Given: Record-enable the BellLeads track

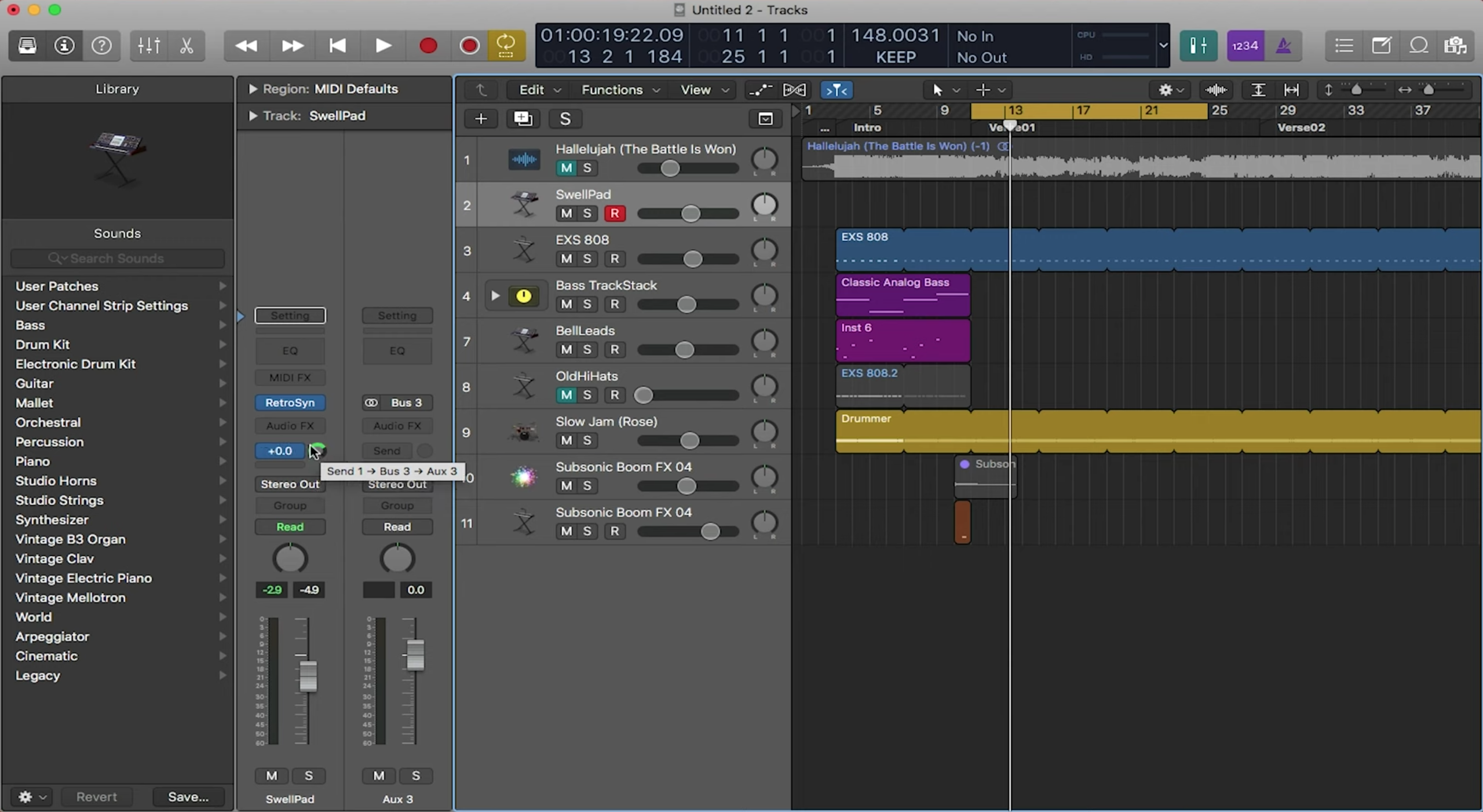Looking at the screenshot, I should 615,349.
